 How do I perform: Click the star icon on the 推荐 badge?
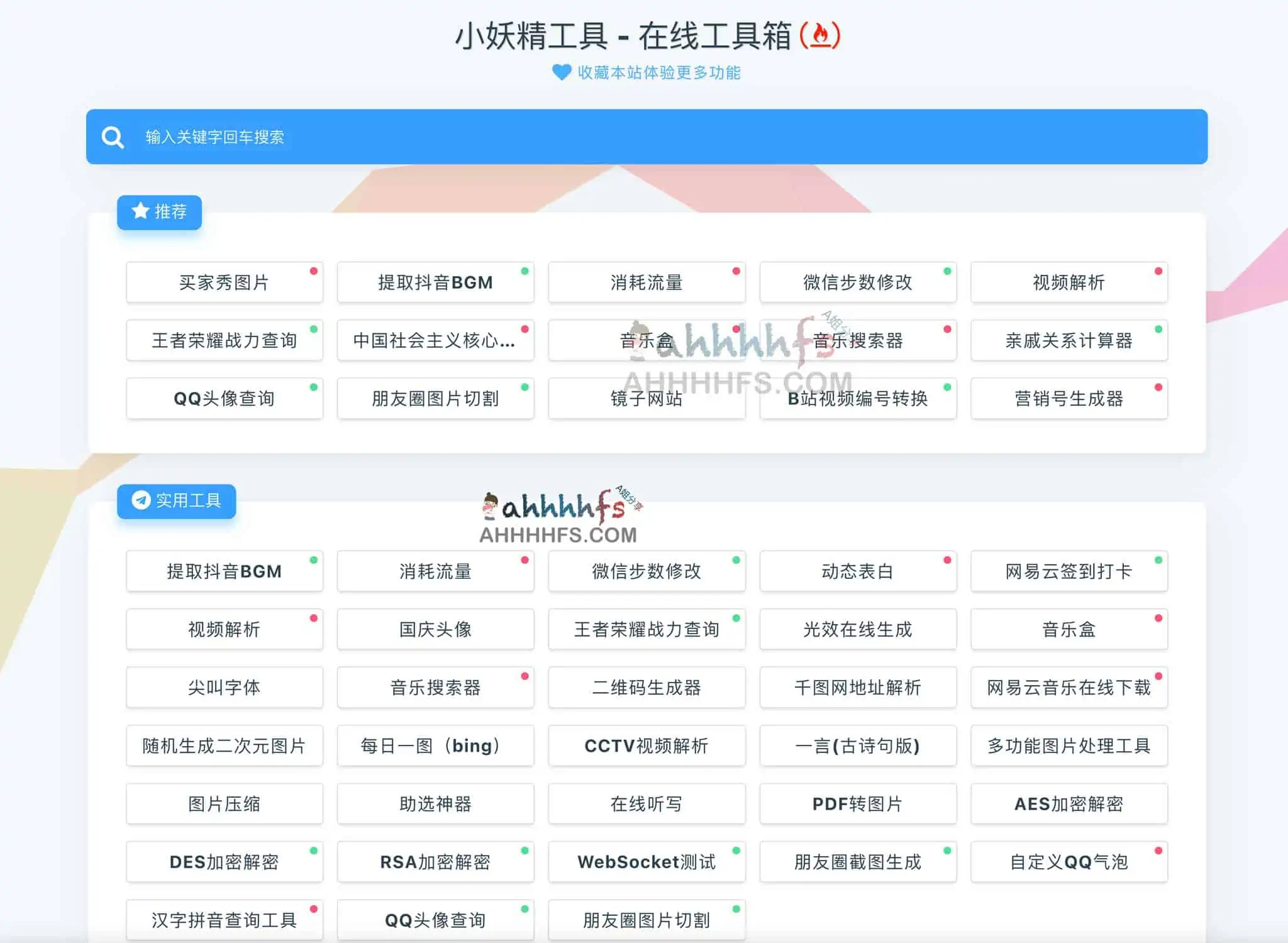pos(140,210)
